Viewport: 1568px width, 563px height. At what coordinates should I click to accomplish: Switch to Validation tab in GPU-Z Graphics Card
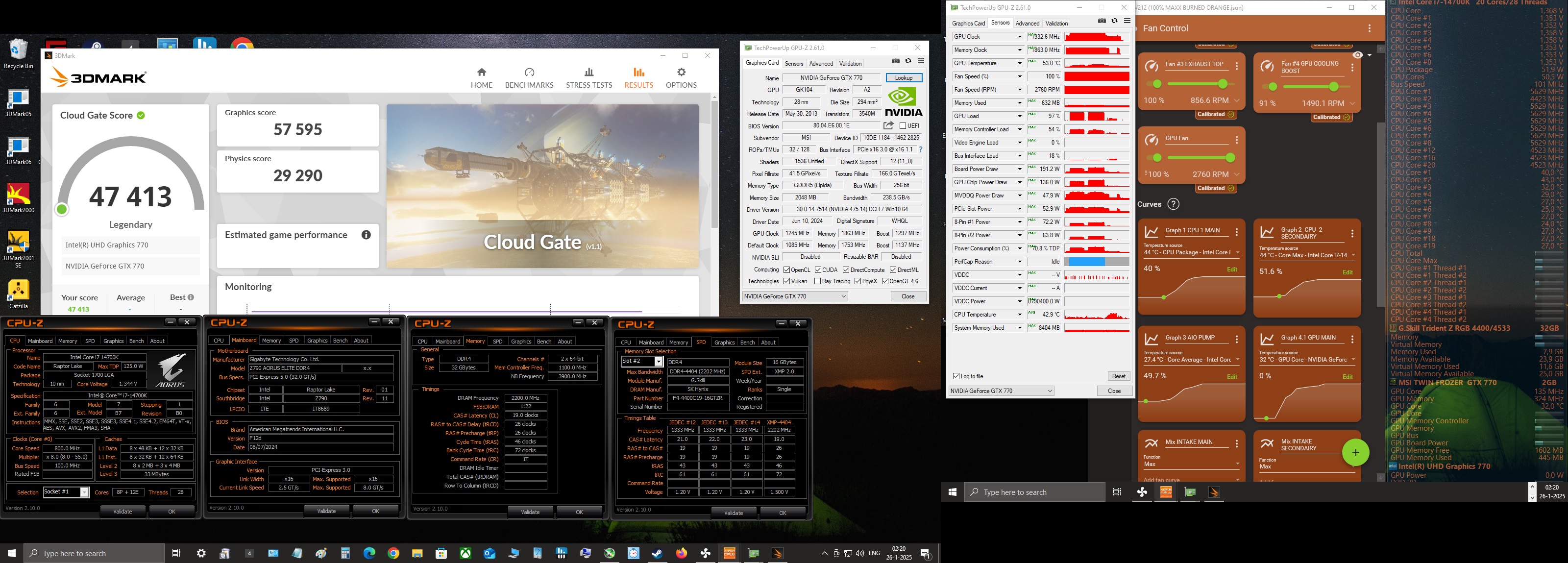coord(850,64)
